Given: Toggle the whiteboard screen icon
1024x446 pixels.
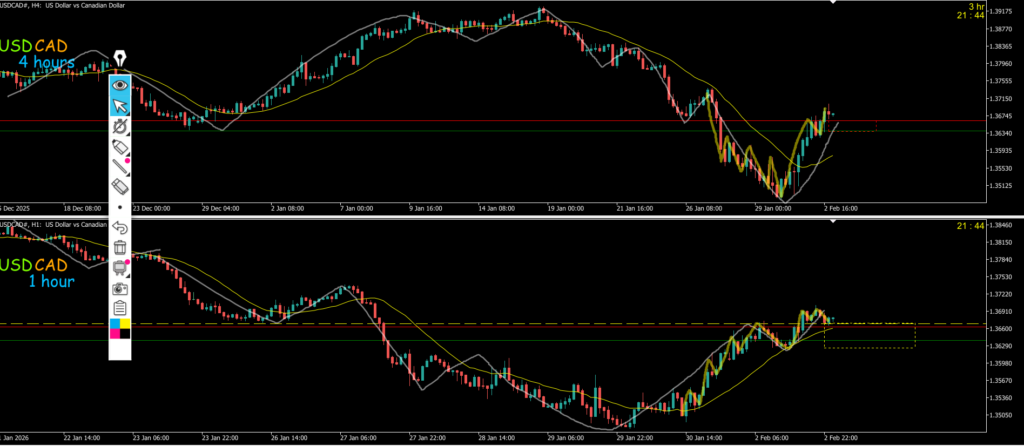Looking at the screenshot, I should tap(120, 267).
